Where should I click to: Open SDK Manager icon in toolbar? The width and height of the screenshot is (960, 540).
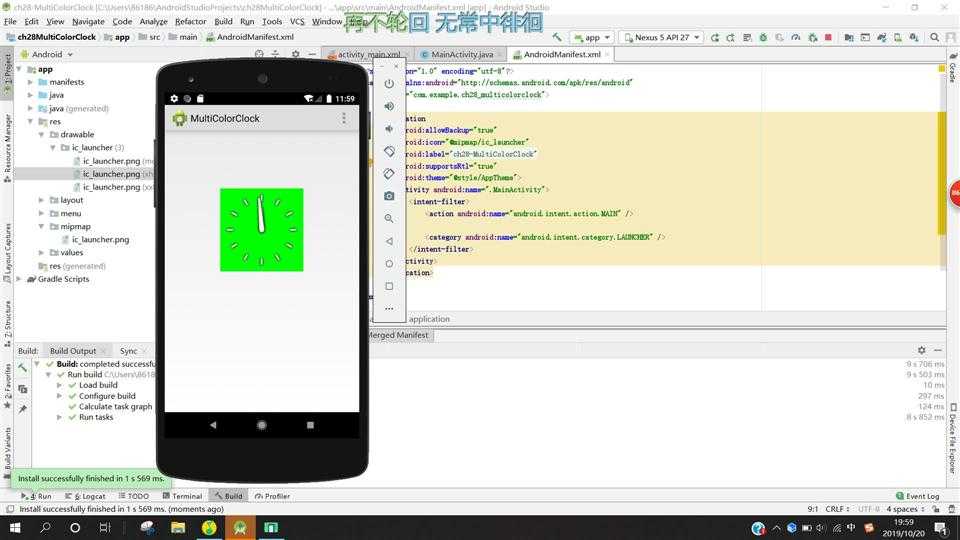[913, 37]
